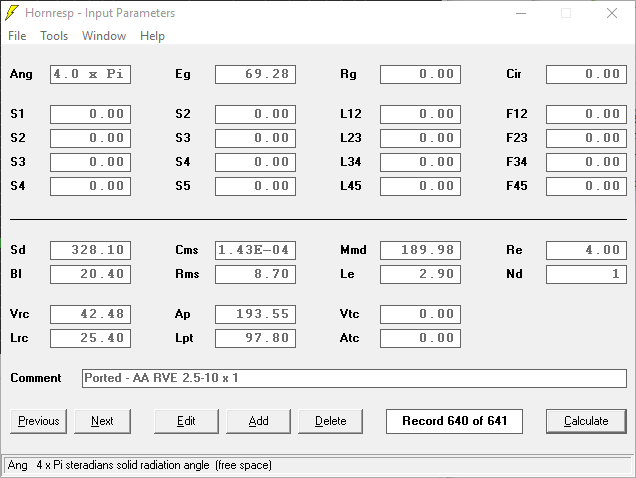Click the Hornresp lightning bolt app icon
The height and width of the screenshot is (478, 636).
tap(12, 13)
